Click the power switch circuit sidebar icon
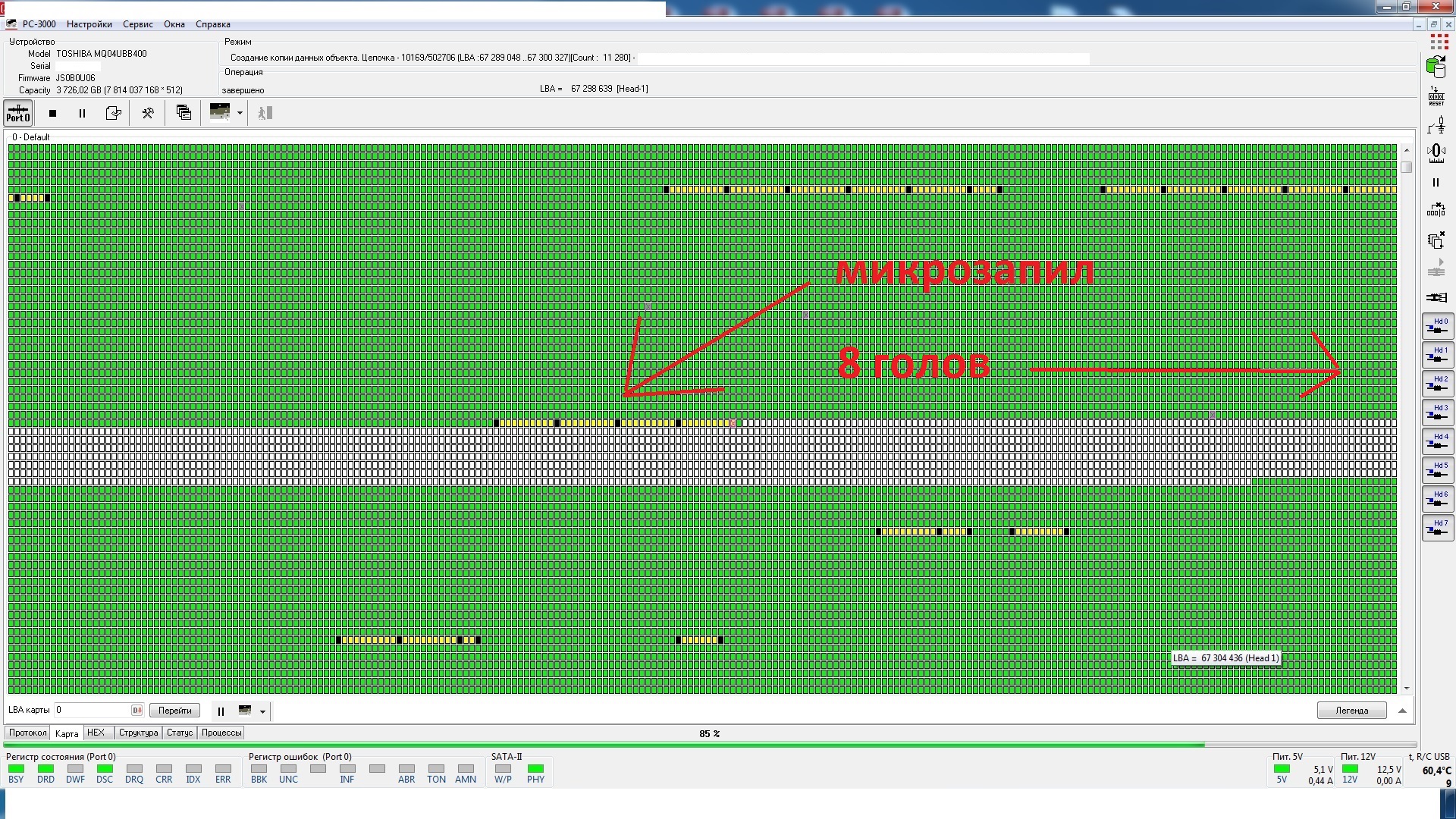This screenshot has height=819, width=1456. coord(1436,125)
